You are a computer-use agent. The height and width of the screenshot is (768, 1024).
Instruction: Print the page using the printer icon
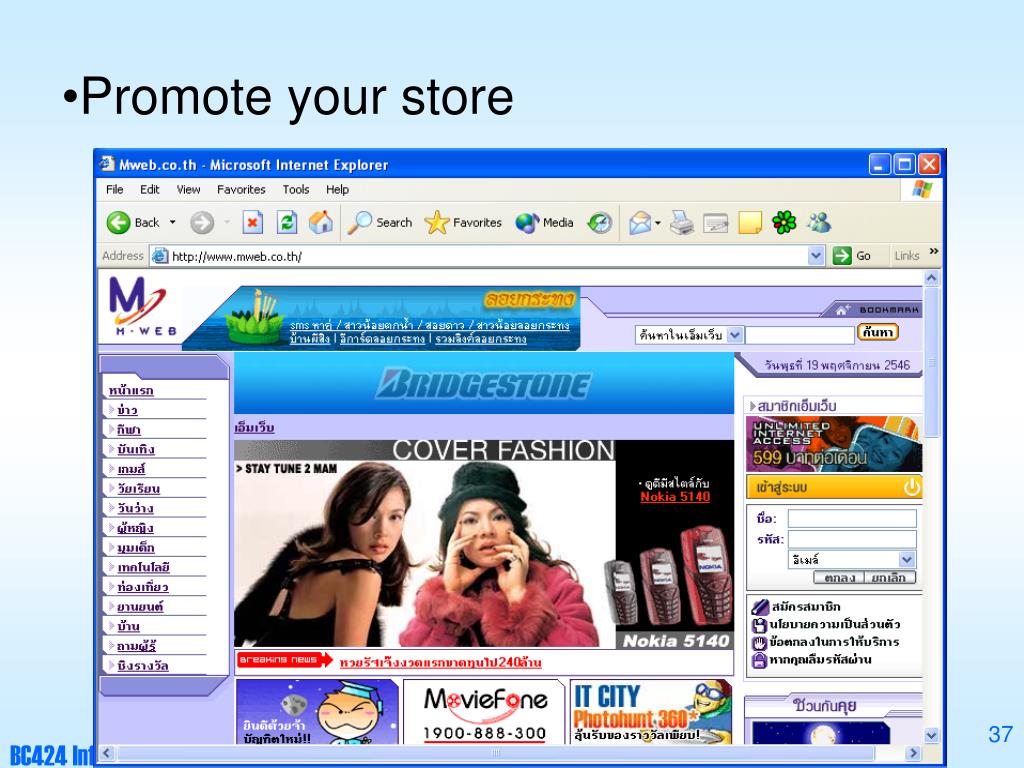coord(682,223)
